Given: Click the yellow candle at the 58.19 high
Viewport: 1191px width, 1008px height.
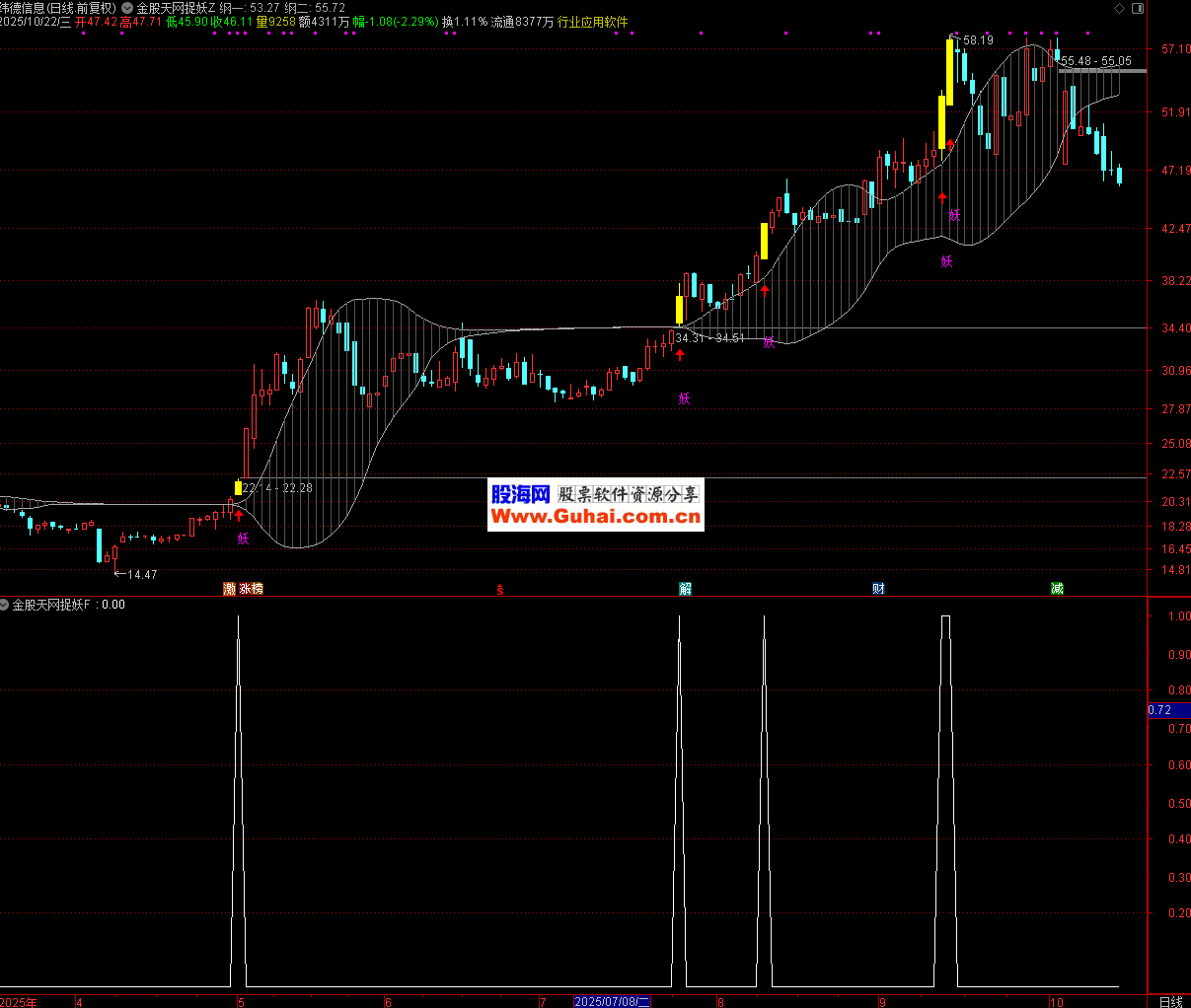Looking at the screenshot, I should coord(949,71).
